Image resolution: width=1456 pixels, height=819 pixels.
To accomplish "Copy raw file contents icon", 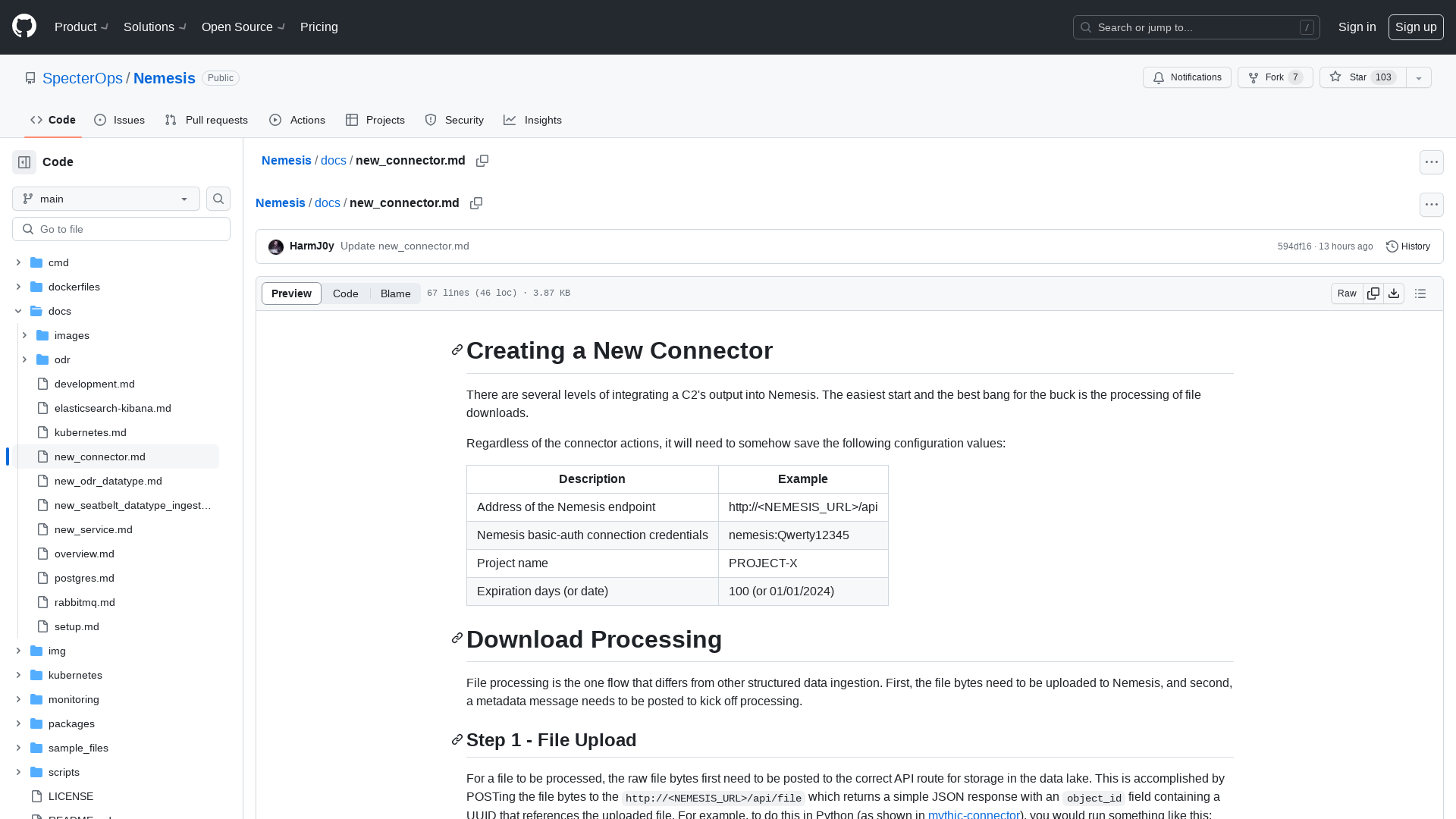I will coord(1373,293).
